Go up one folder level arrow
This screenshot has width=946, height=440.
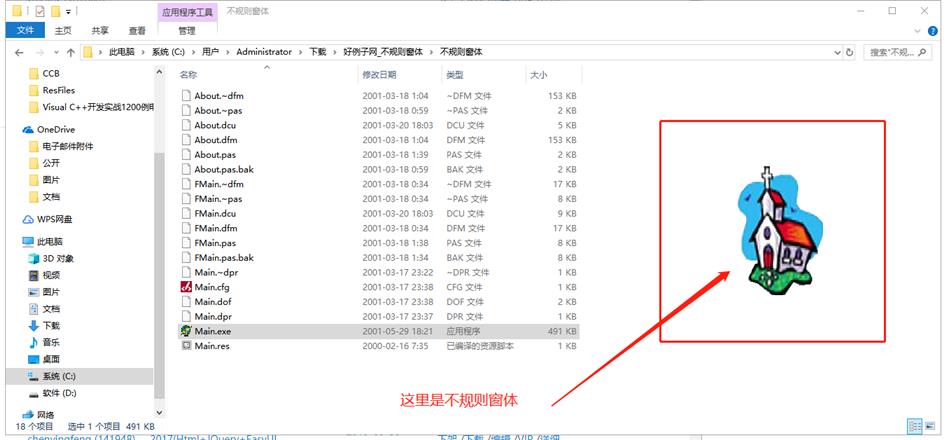click(x=69, y=52)
